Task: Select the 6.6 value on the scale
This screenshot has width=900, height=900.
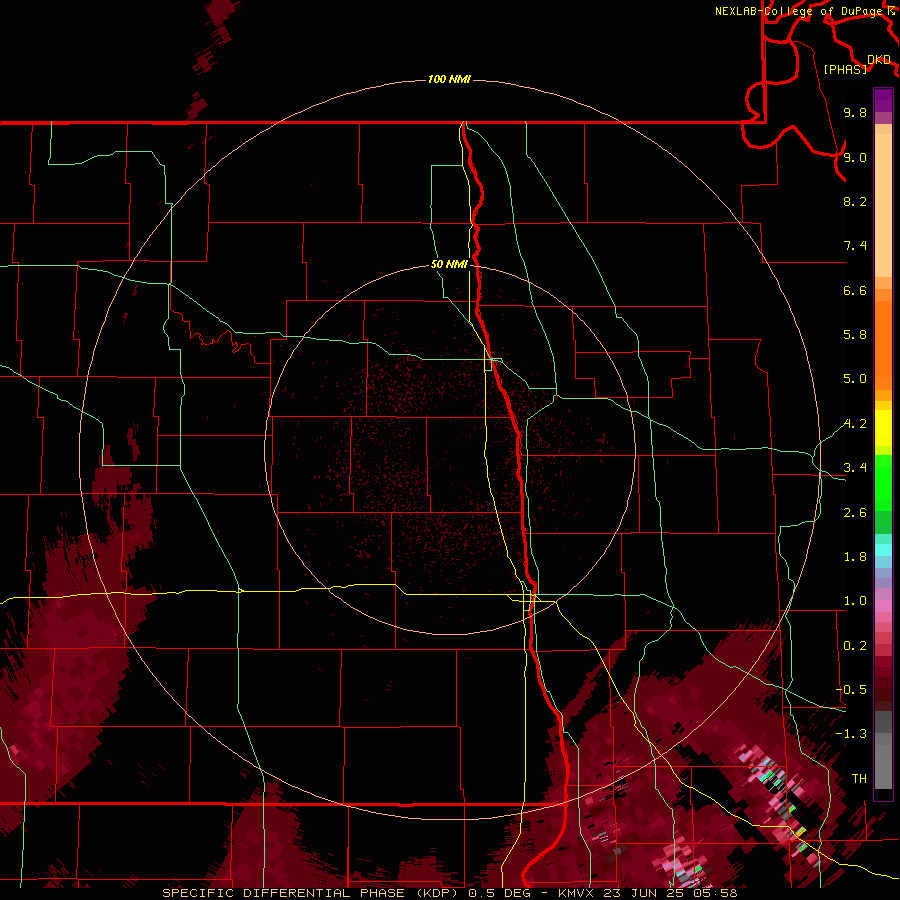Action: click(x=855, y=290)
